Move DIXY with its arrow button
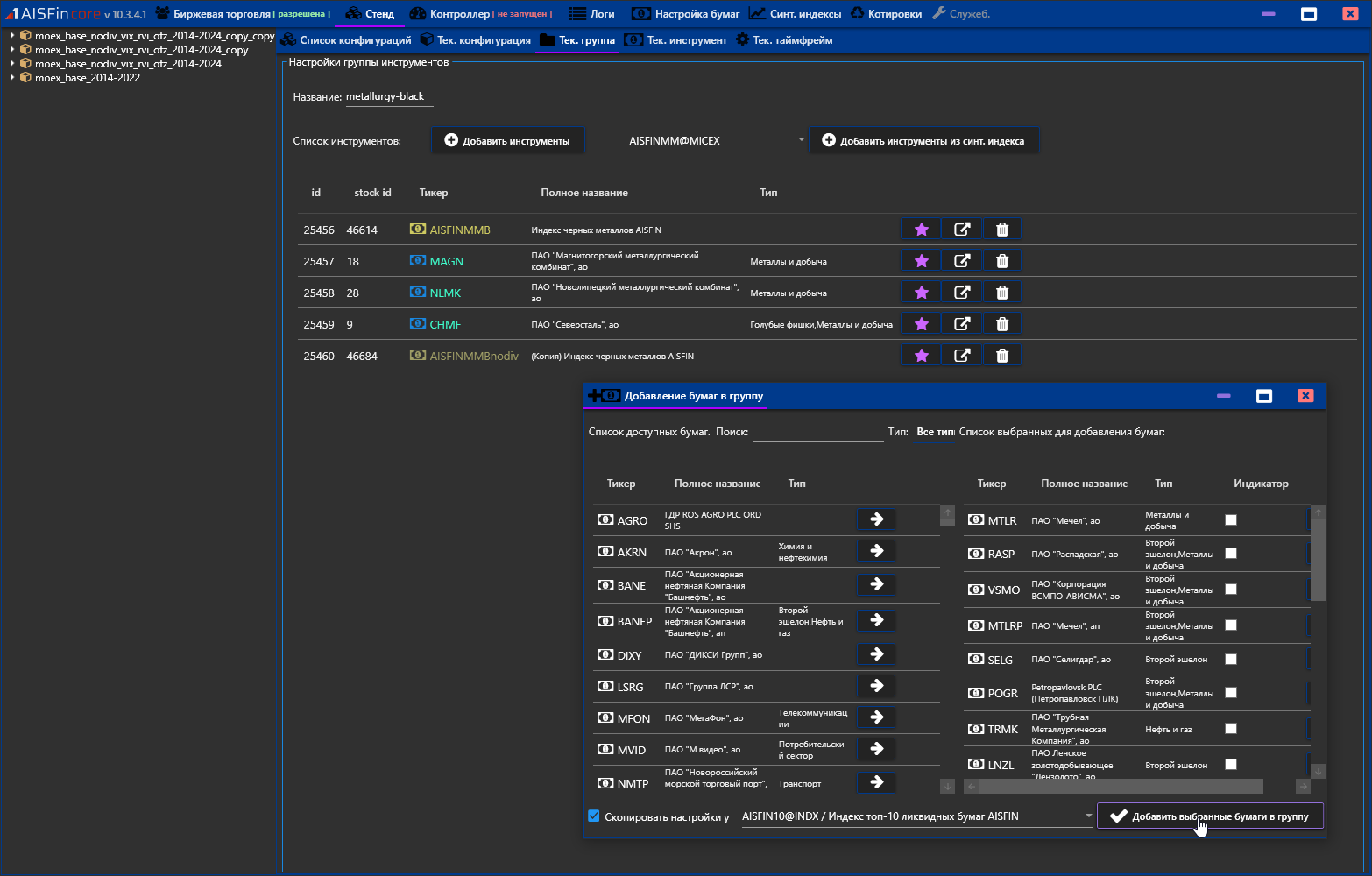The width and height of the screenshot is (1372, 876). click(876, 654)
